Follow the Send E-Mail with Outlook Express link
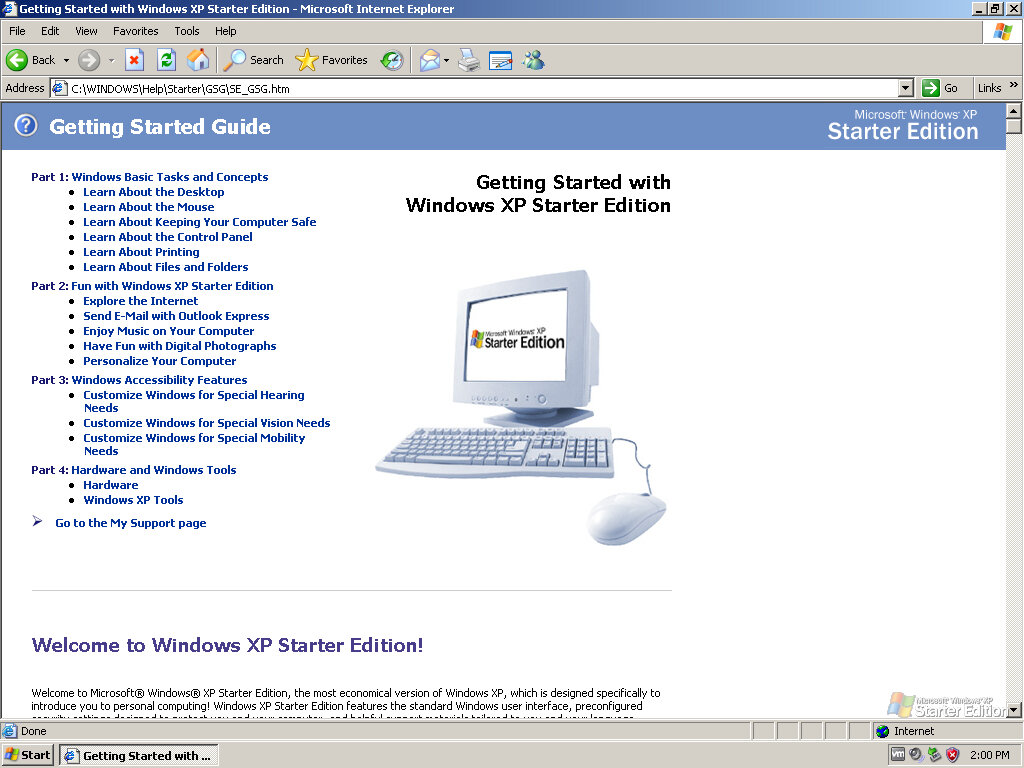 176,316
